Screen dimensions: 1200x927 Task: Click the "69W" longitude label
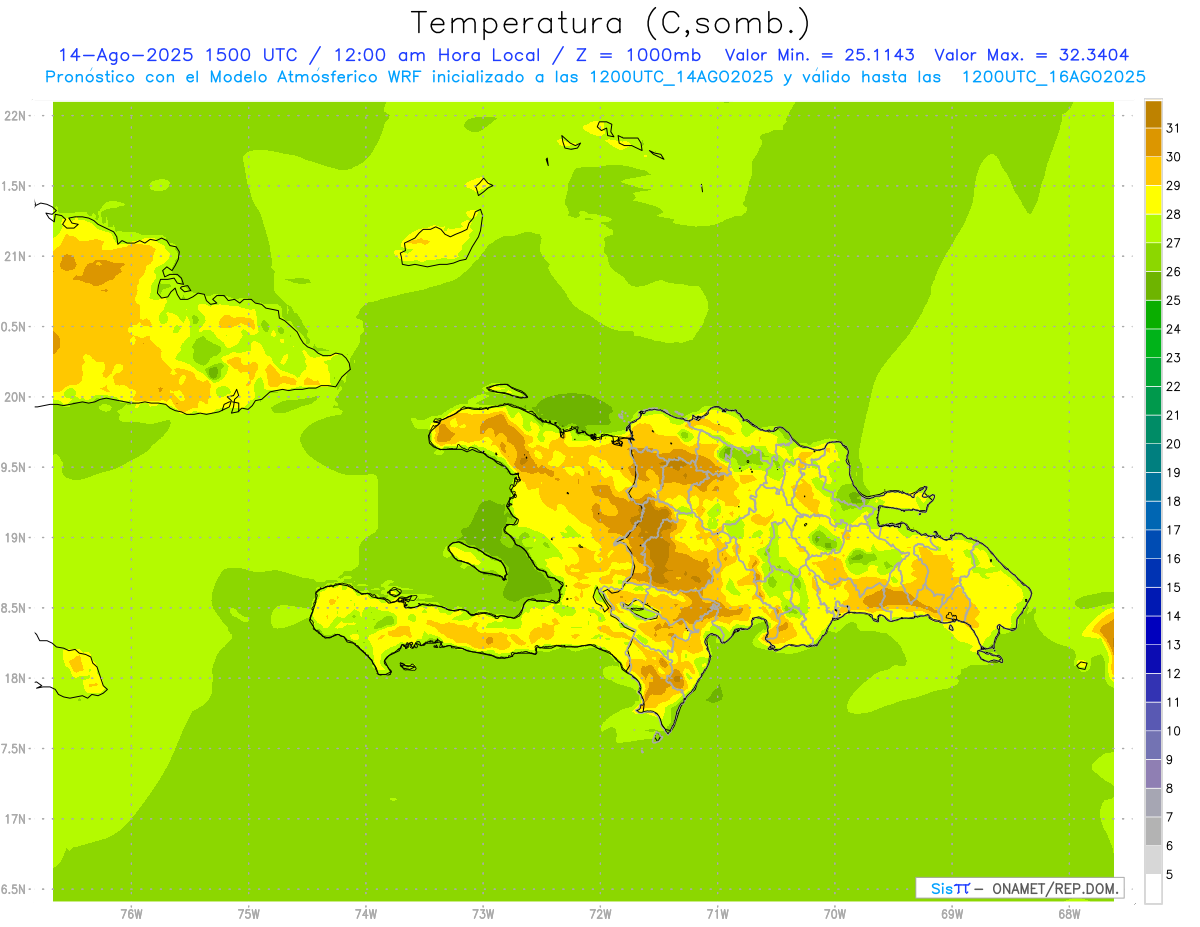pyautogui.click(x=952, y=913)
